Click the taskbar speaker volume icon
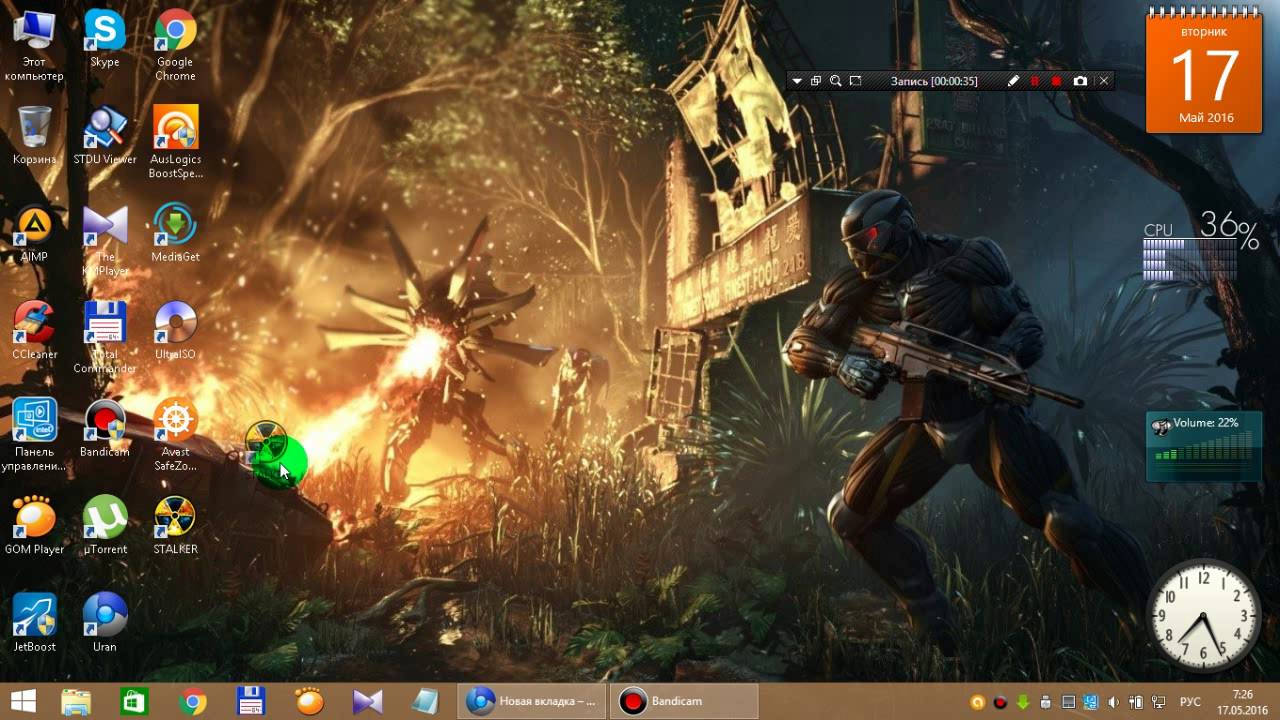The image size is (1280, 720). click(x=1113, y=702)
